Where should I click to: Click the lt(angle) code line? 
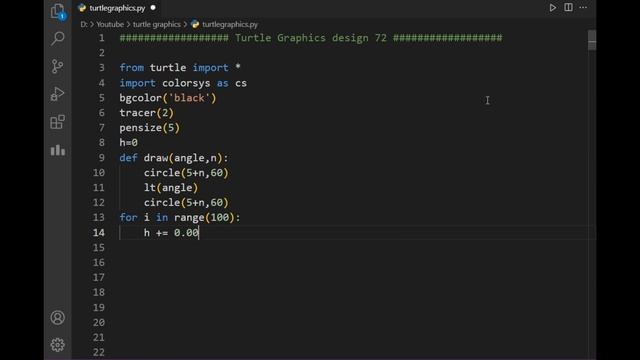[171, 188]
